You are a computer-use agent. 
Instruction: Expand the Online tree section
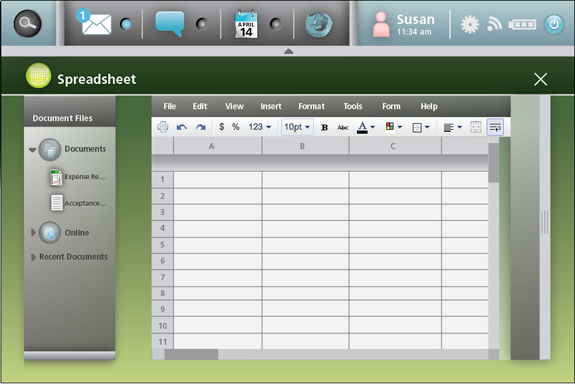[x=33, y=233]
